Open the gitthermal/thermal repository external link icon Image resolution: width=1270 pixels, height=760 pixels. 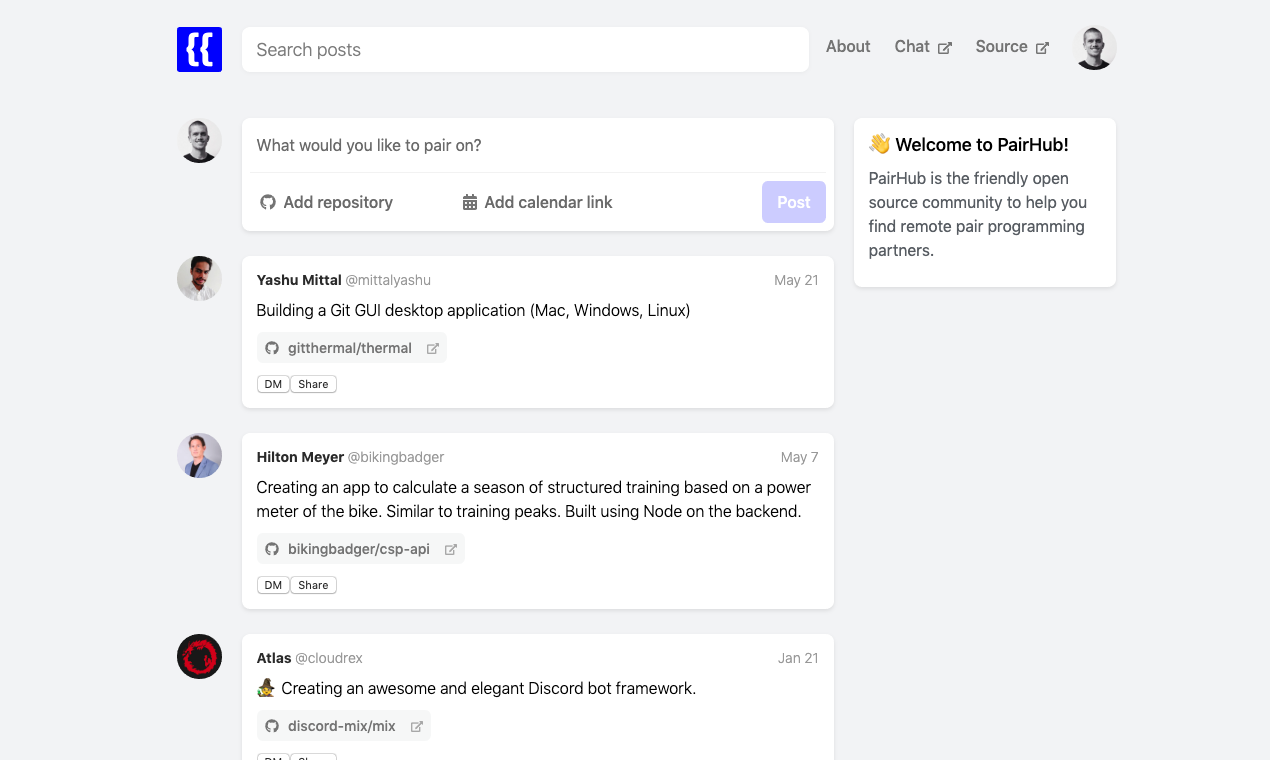(432, 348)
